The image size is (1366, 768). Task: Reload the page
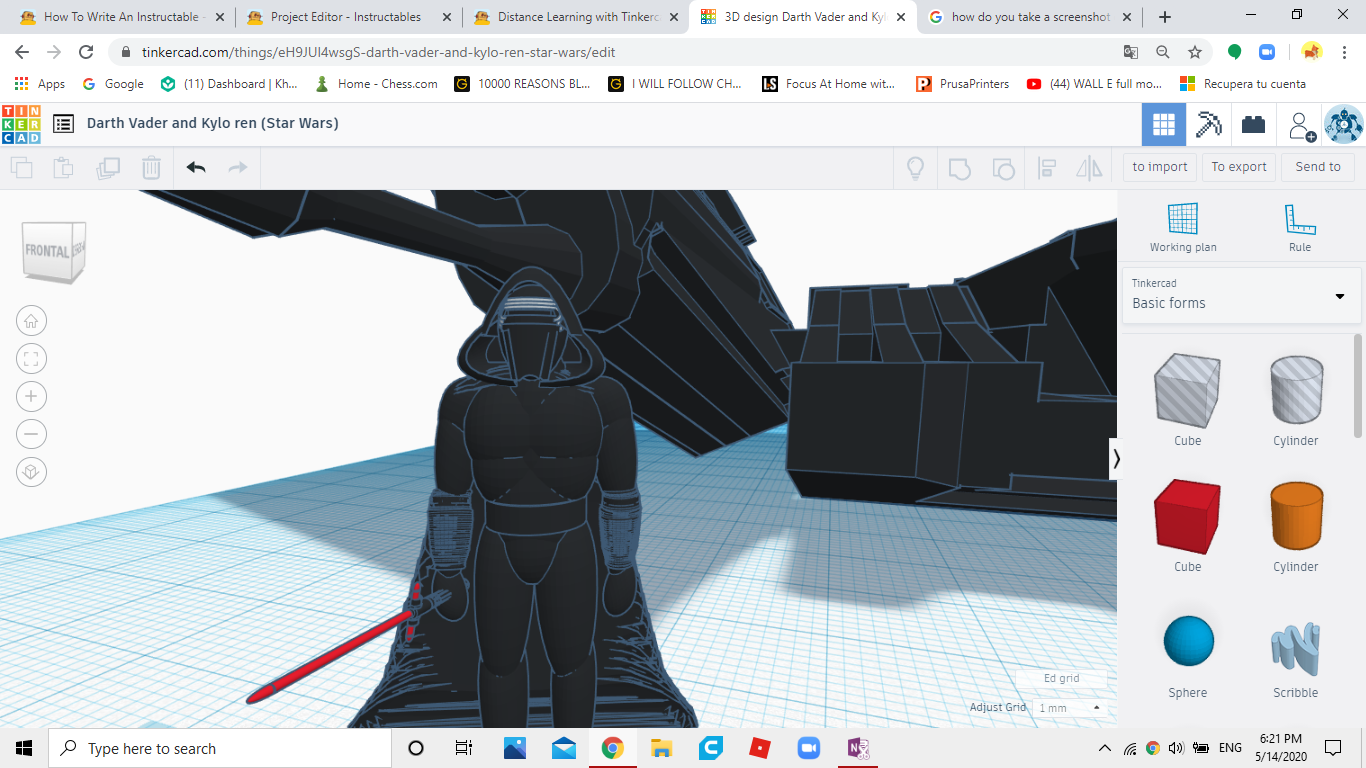[x=86, y=52]
